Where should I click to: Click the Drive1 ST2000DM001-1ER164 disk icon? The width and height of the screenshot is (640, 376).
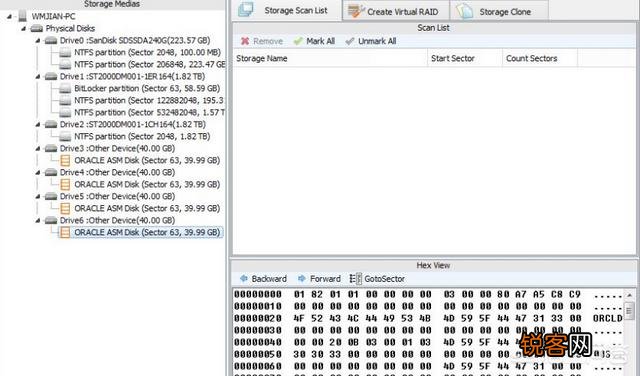[51, 76]
